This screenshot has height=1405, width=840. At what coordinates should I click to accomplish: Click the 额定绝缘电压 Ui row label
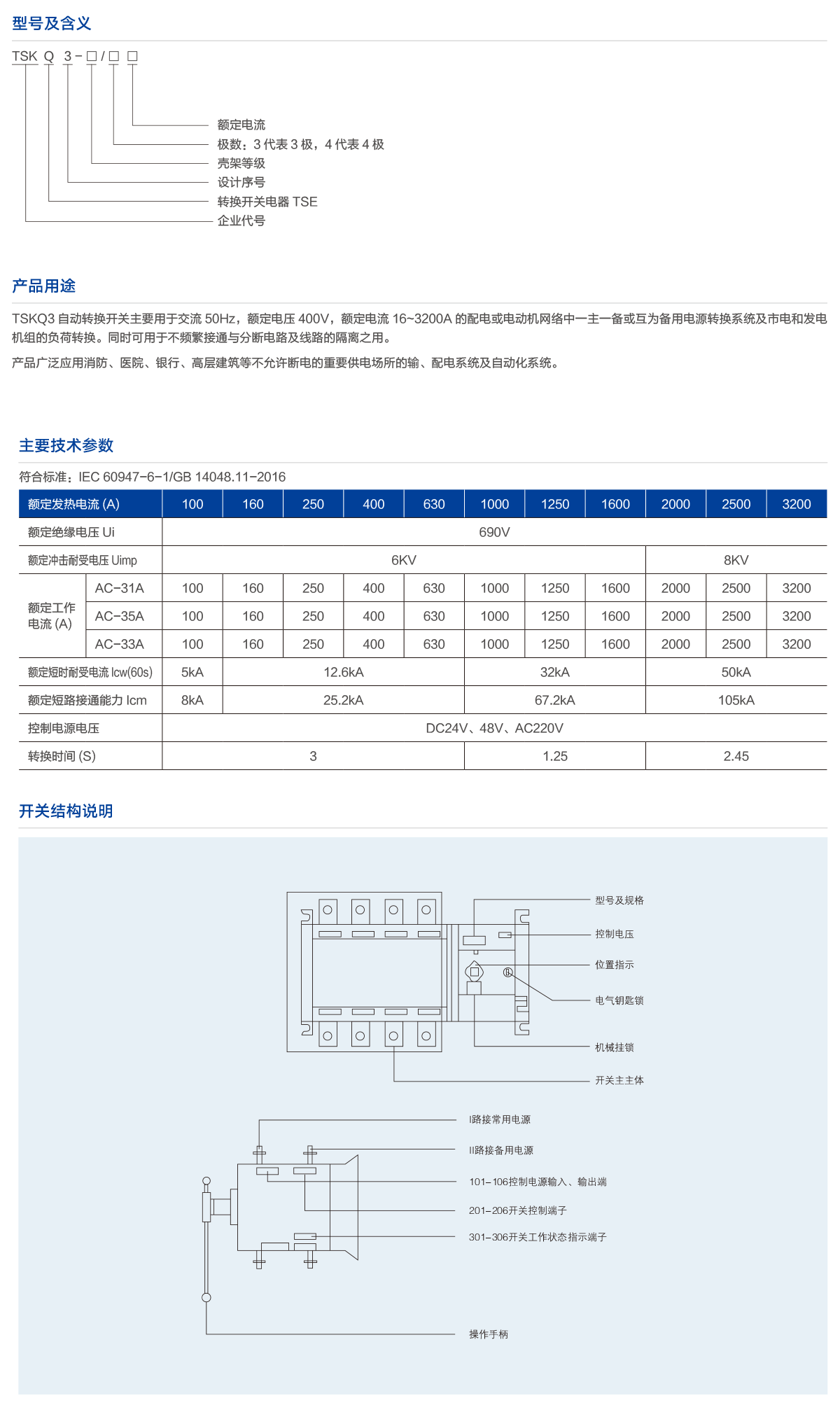(71, 532)
